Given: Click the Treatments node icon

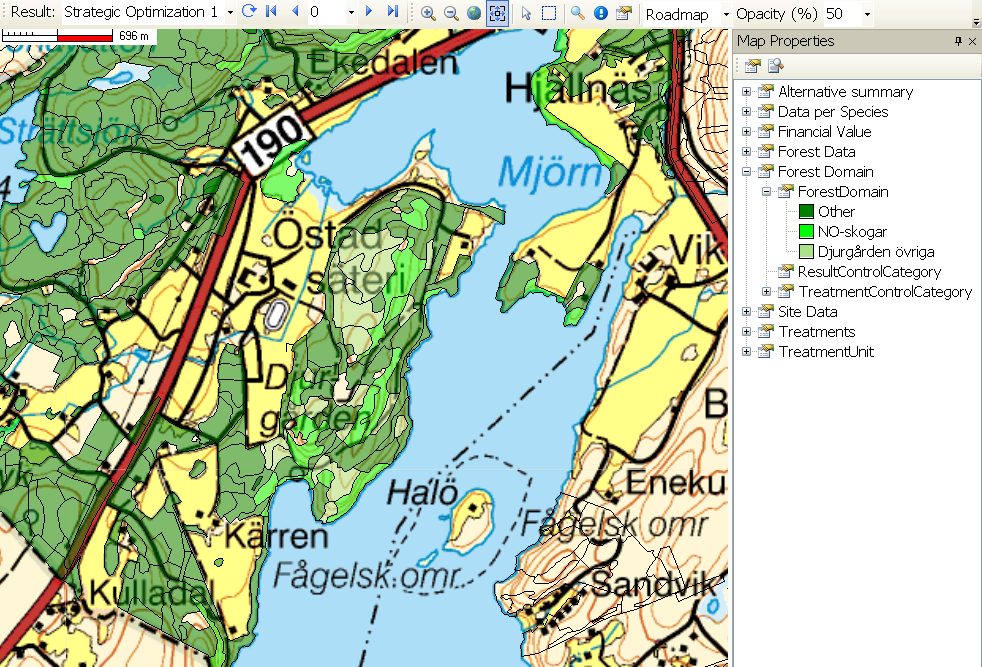Looking at the screenshot, I should (765, 332).
